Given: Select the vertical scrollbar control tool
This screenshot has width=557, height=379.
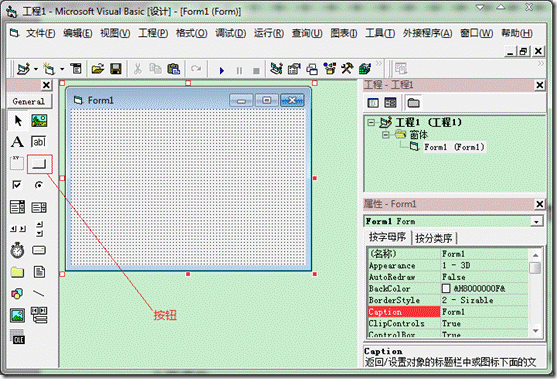Looking at the screenshot, I should click(x=39, y=229).
